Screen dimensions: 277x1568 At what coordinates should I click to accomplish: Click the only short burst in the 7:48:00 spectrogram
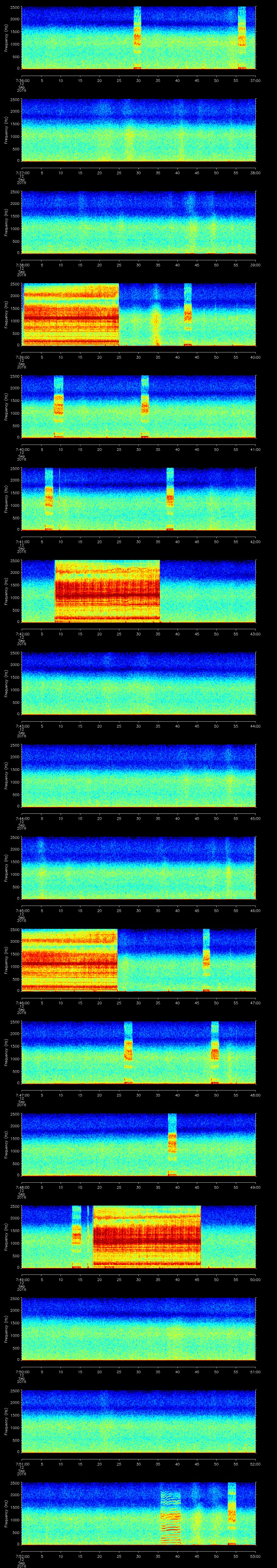[x=172, y=1144]
